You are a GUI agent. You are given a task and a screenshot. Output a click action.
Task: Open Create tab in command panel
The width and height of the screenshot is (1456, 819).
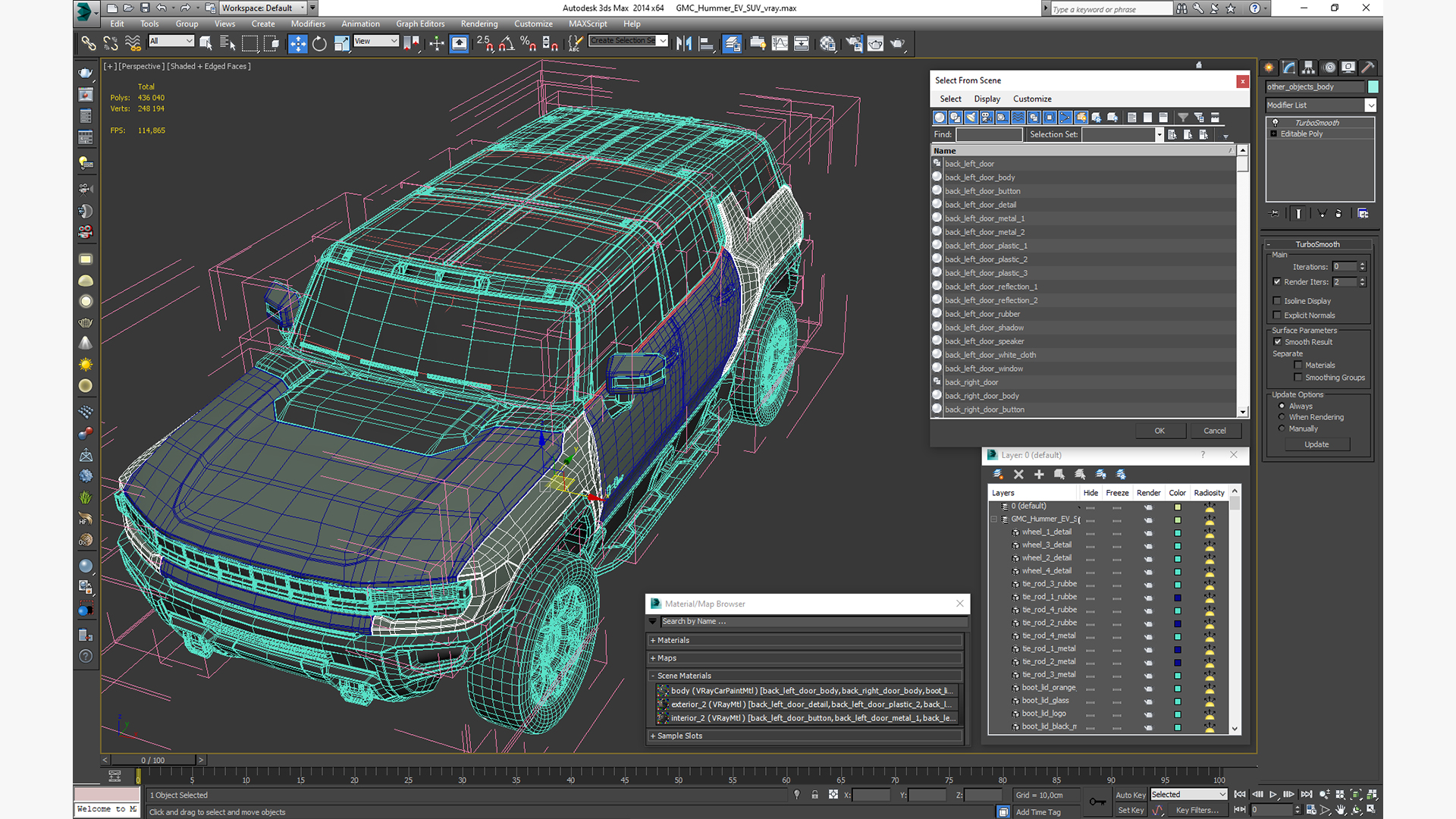[1269, 67]
